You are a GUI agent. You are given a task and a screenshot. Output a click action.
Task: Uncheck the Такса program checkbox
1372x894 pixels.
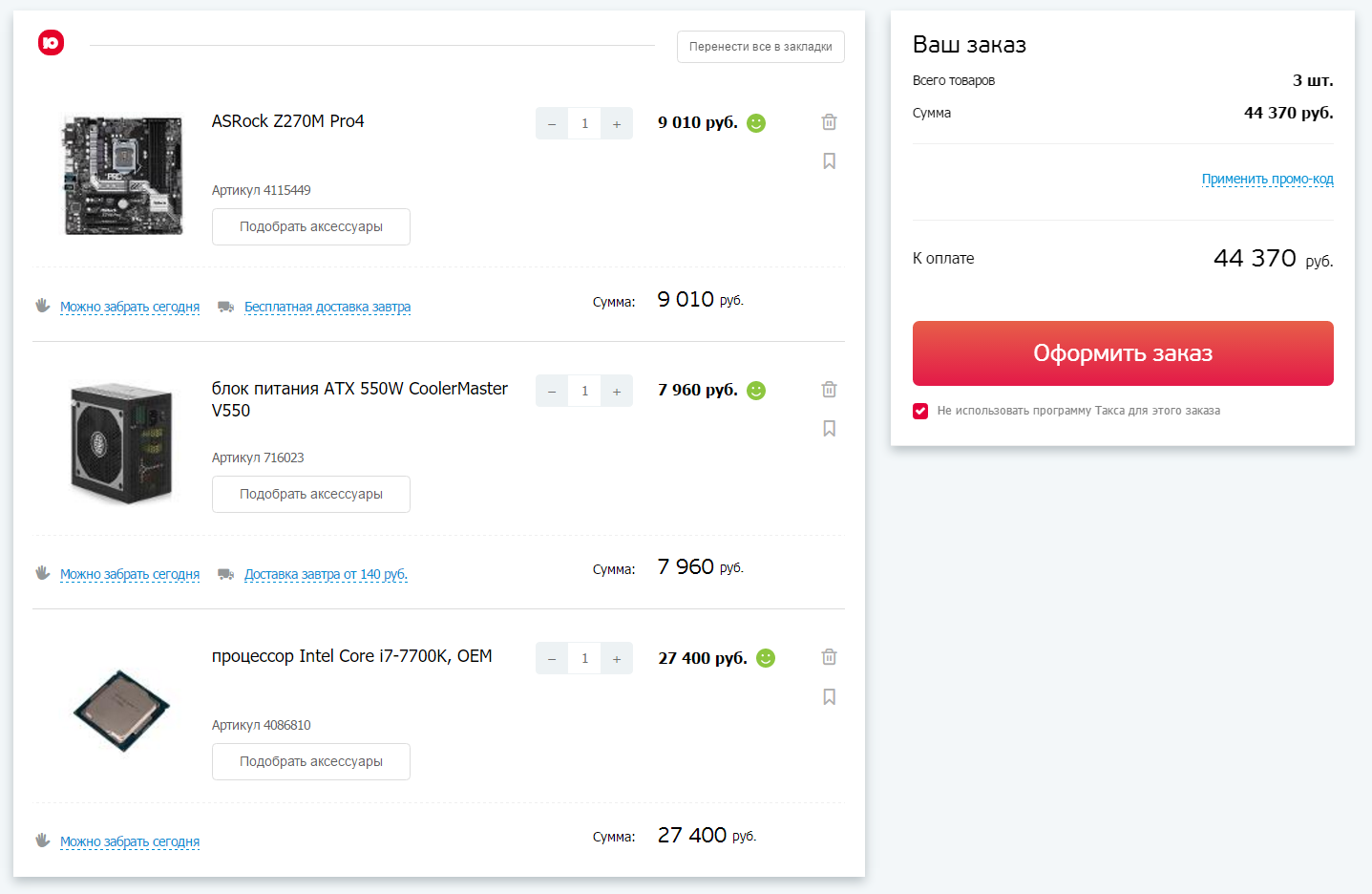(920, 411)
